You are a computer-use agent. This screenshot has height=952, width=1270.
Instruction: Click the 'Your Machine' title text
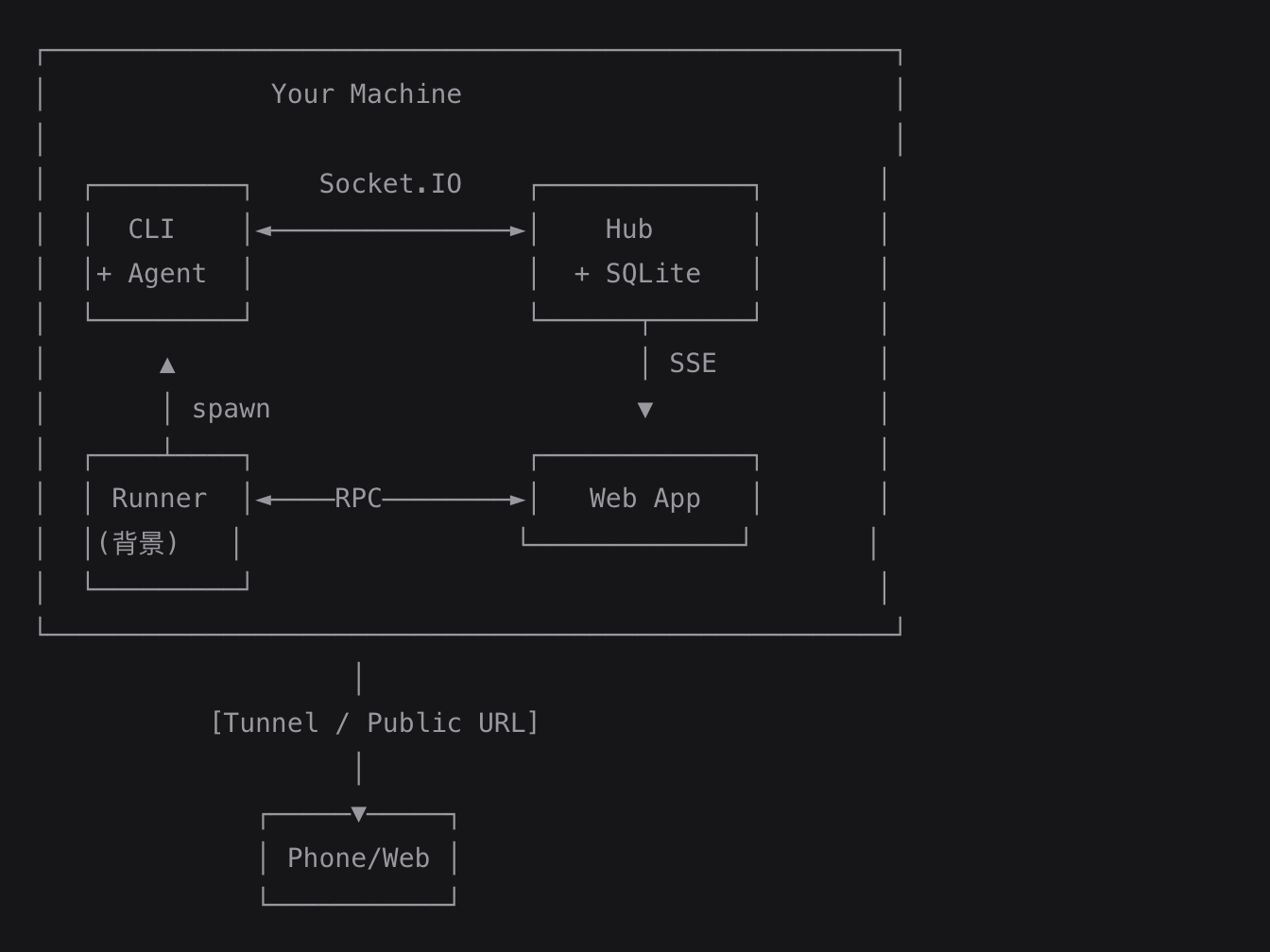tap(366, 94)
